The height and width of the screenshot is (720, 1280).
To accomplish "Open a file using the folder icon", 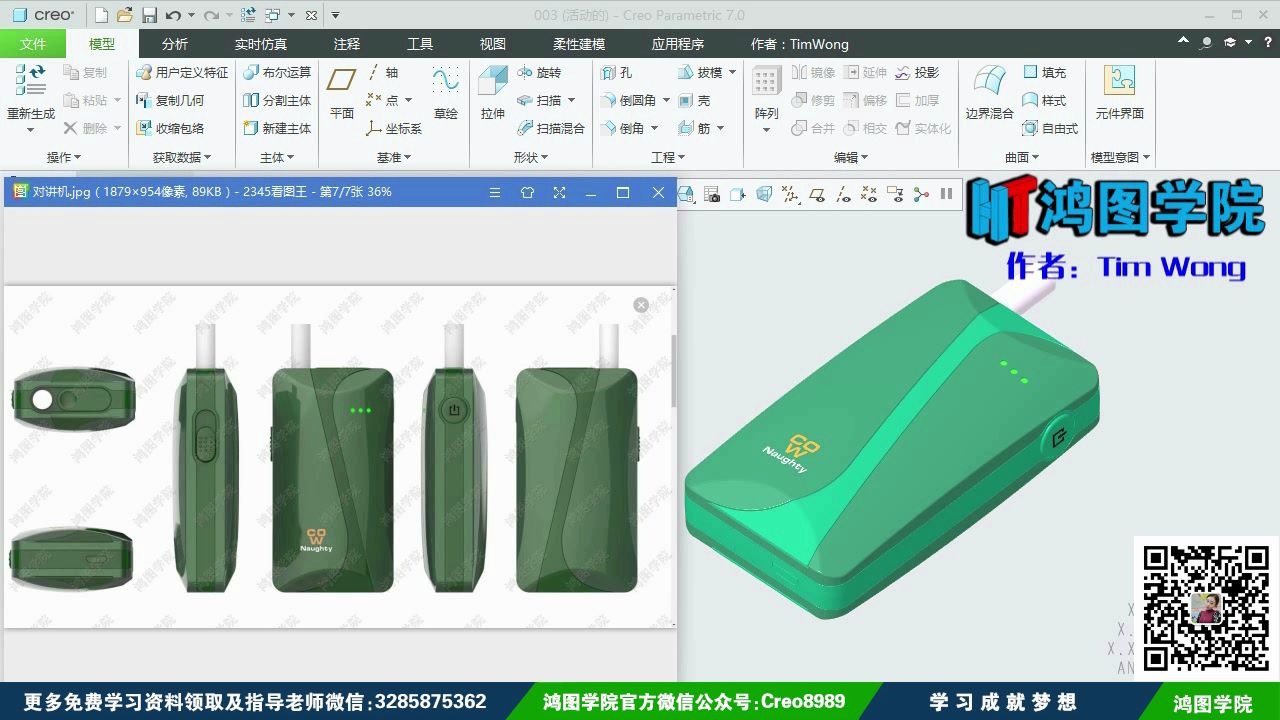I will (124, 15).
